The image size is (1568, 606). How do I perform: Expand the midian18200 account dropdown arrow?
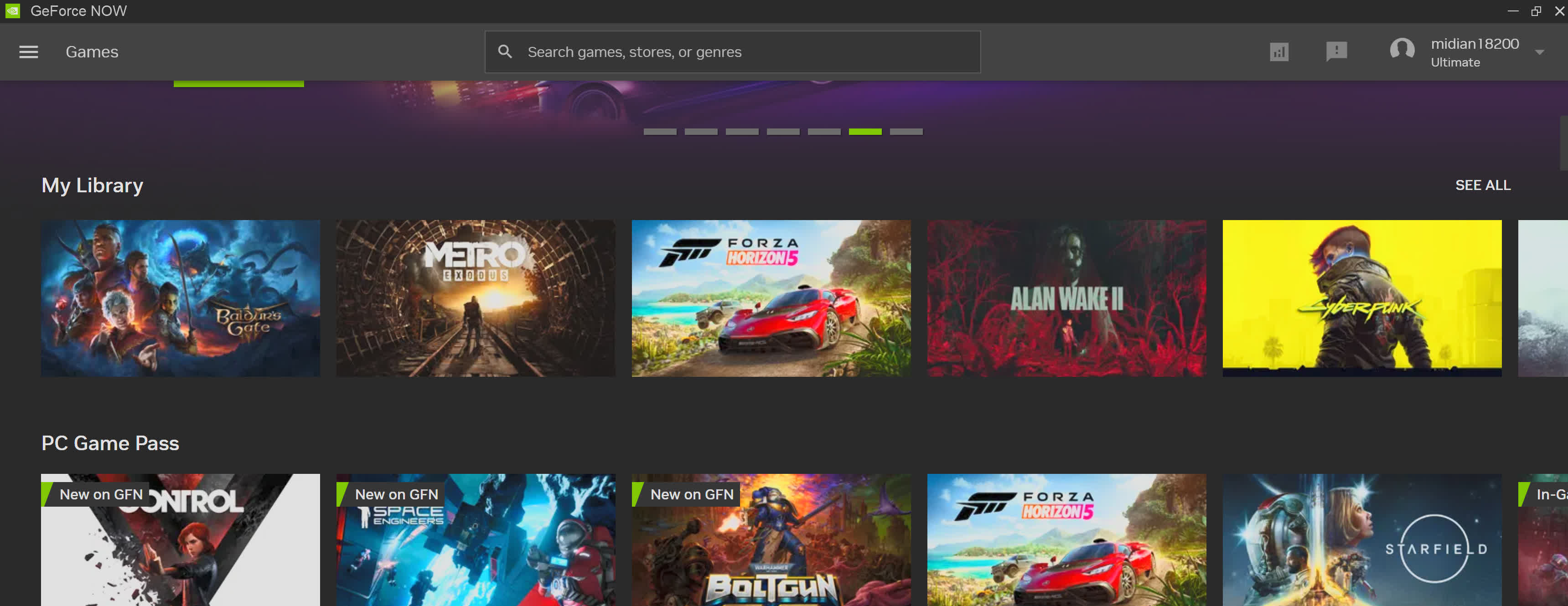pyautogui.click(x=1539, y=52)
